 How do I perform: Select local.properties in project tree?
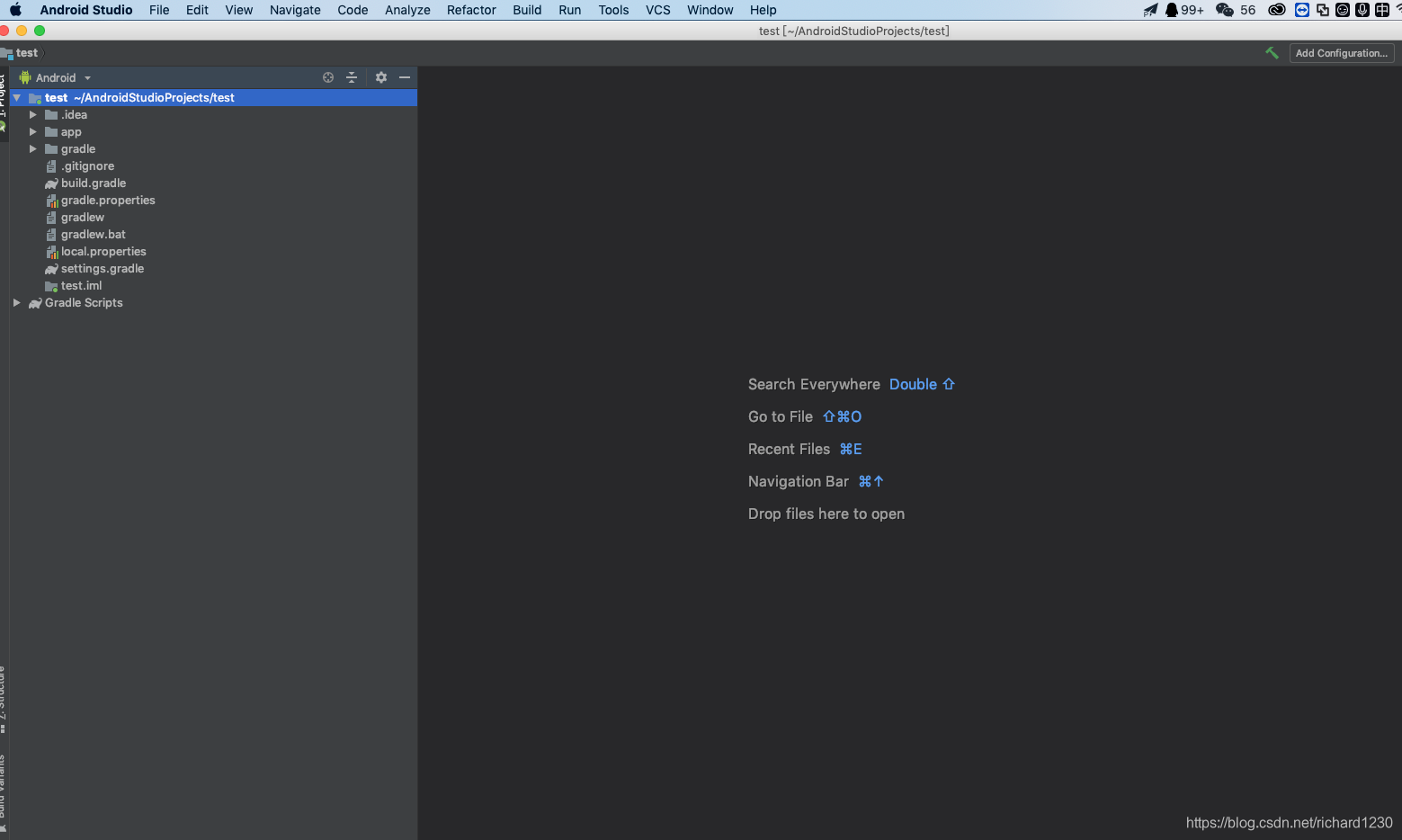(103, 252)
